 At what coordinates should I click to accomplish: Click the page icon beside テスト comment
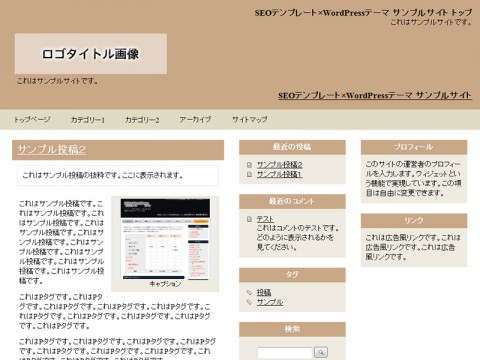[x=249, y=219]
